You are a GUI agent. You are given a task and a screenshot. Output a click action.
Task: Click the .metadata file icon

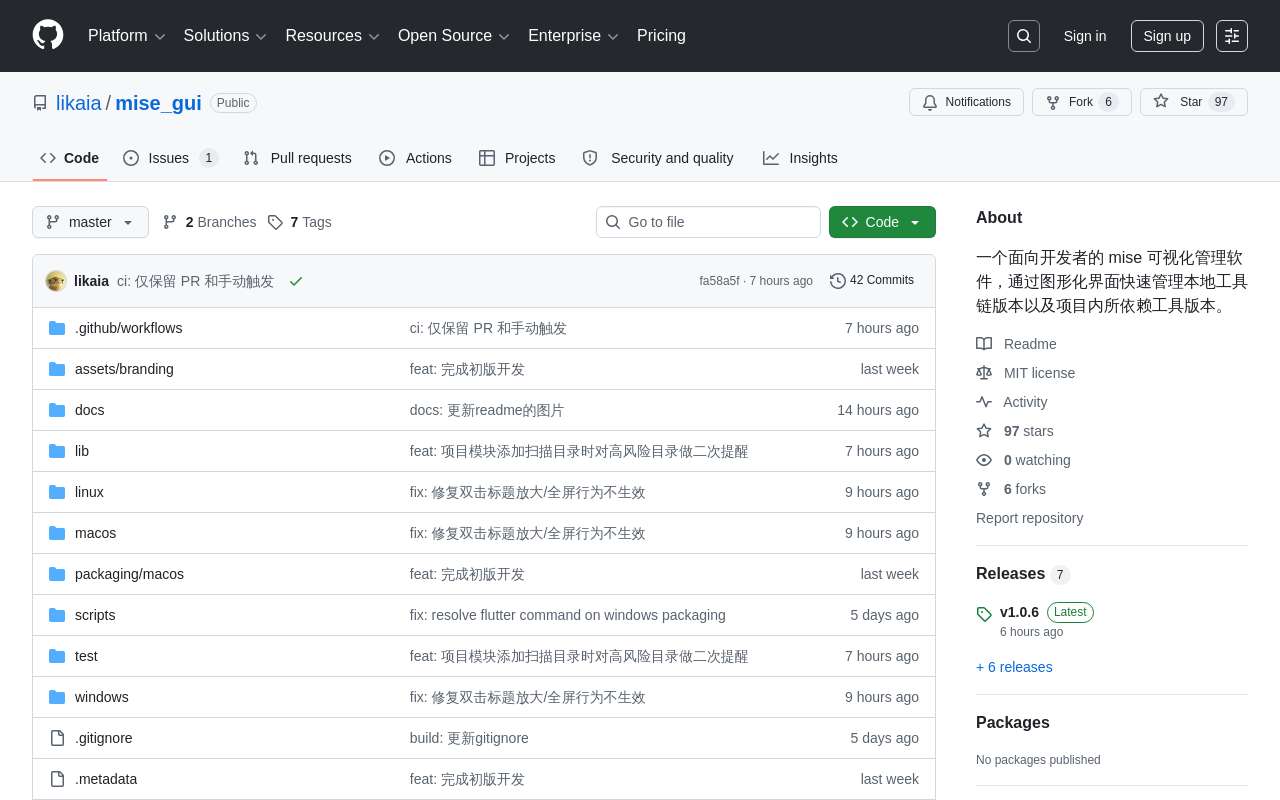click(57, 779)
